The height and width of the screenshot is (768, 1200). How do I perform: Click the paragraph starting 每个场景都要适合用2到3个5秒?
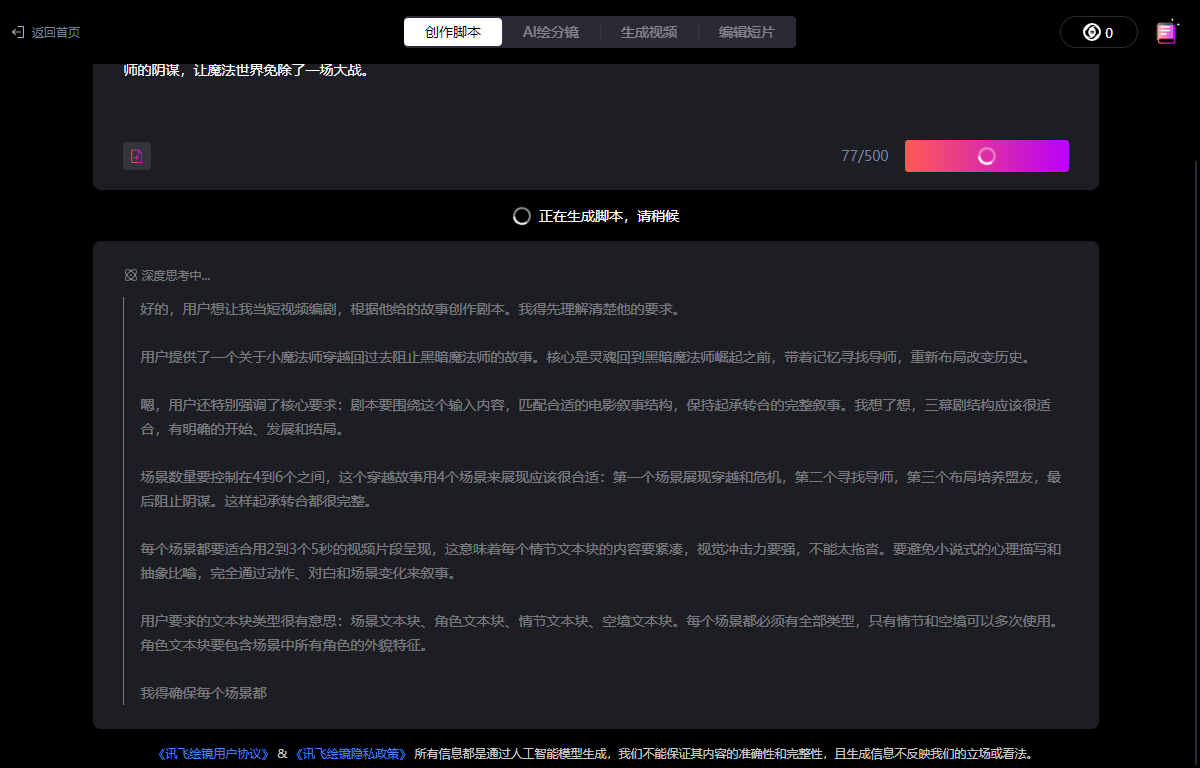(600, 561)
